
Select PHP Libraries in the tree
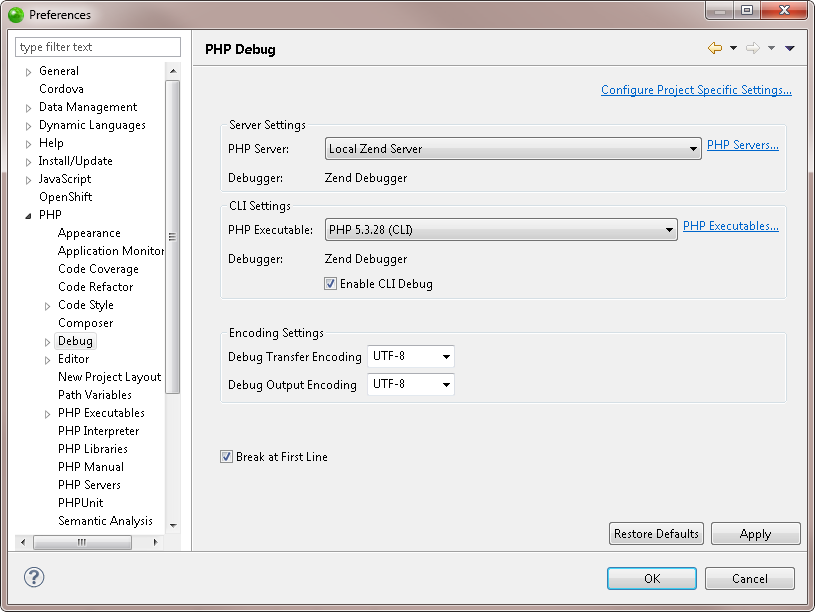point(93,448)
